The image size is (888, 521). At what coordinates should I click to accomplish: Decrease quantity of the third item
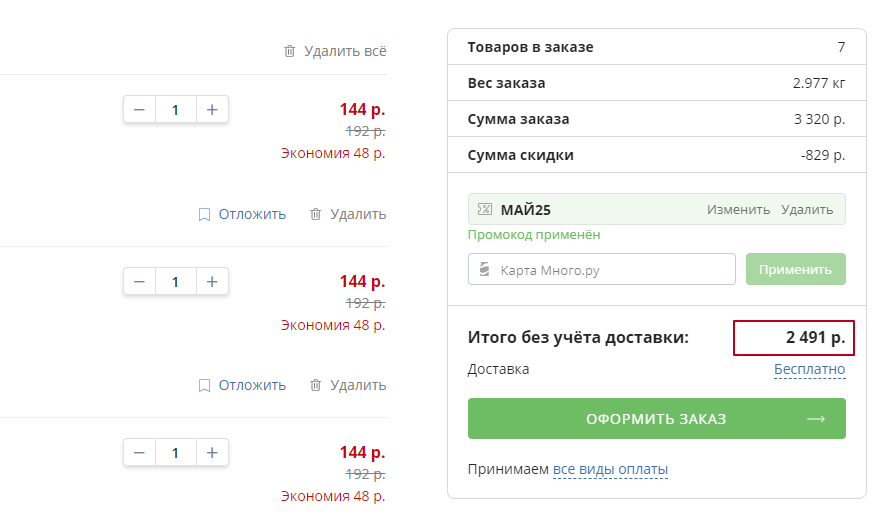coord(139,453)
